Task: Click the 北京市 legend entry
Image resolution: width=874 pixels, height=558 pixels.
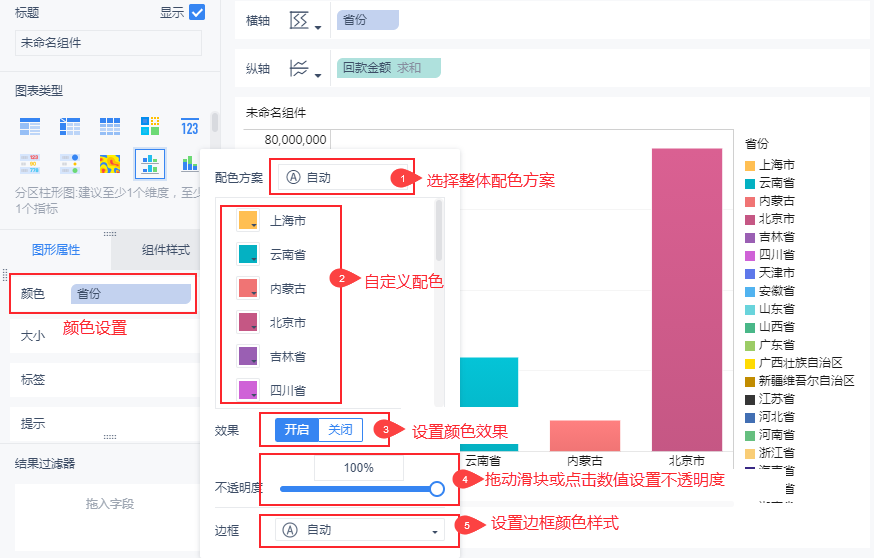Action: (770, 219)
